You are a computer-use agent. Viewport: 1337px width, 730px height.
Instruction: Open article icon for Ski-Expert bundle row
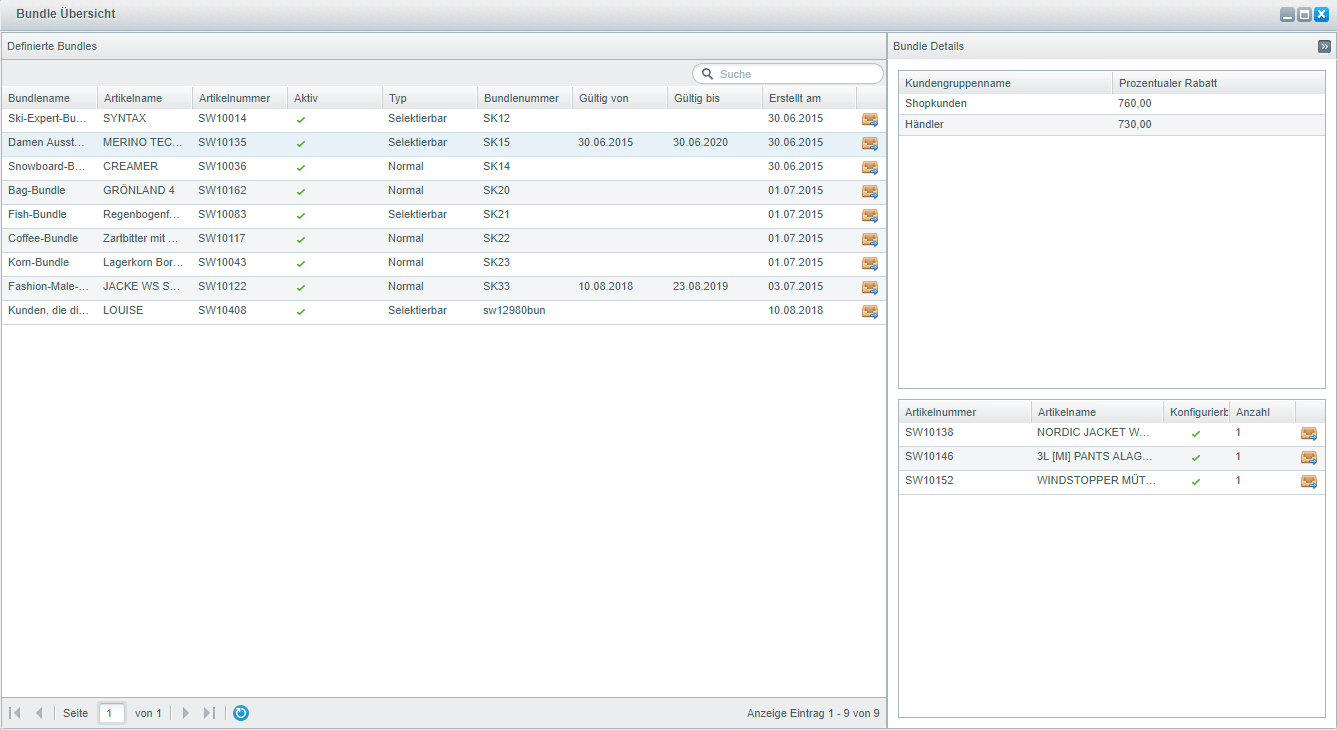point(870,119)
